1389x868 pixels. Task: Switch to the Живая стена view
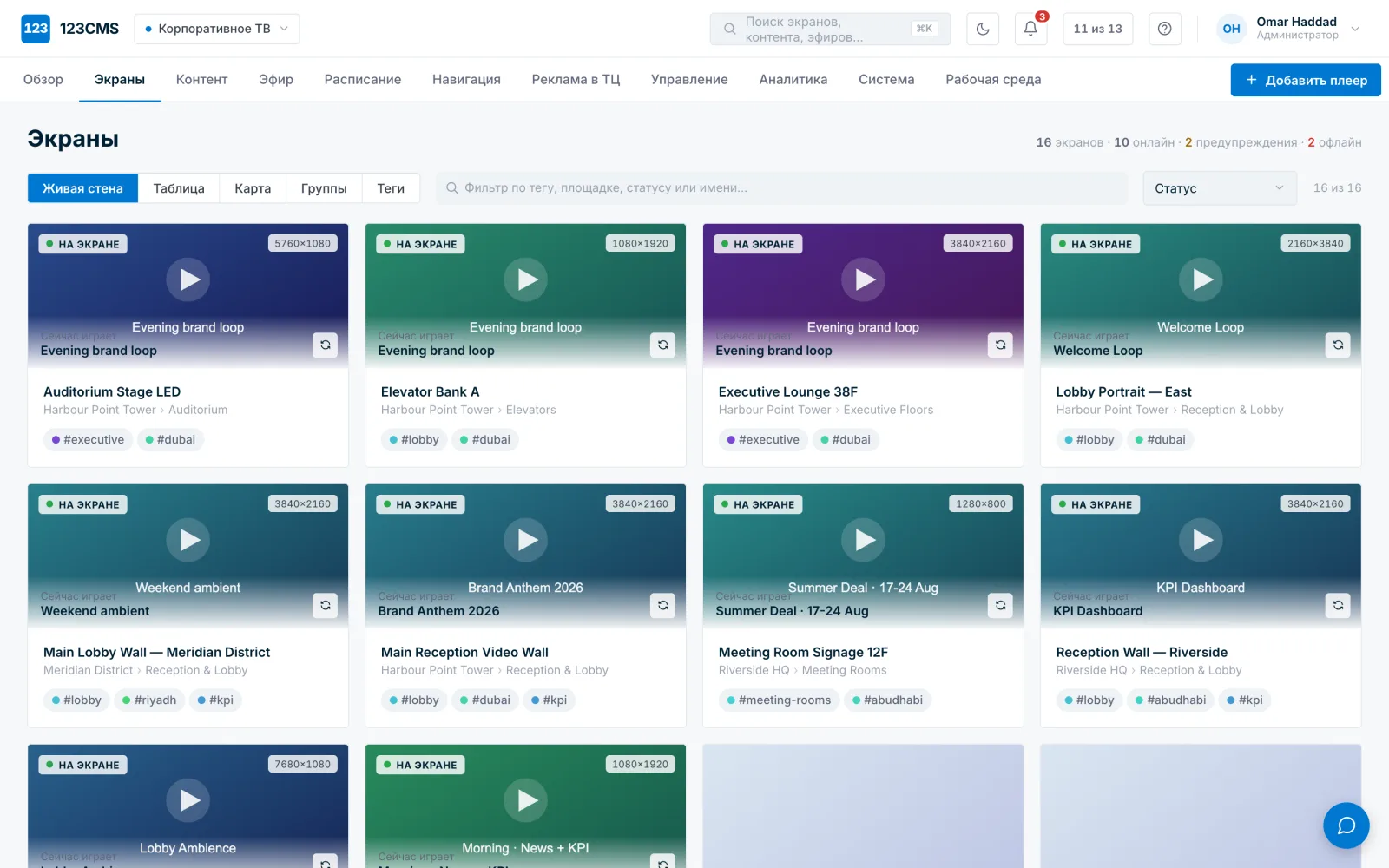82,188
